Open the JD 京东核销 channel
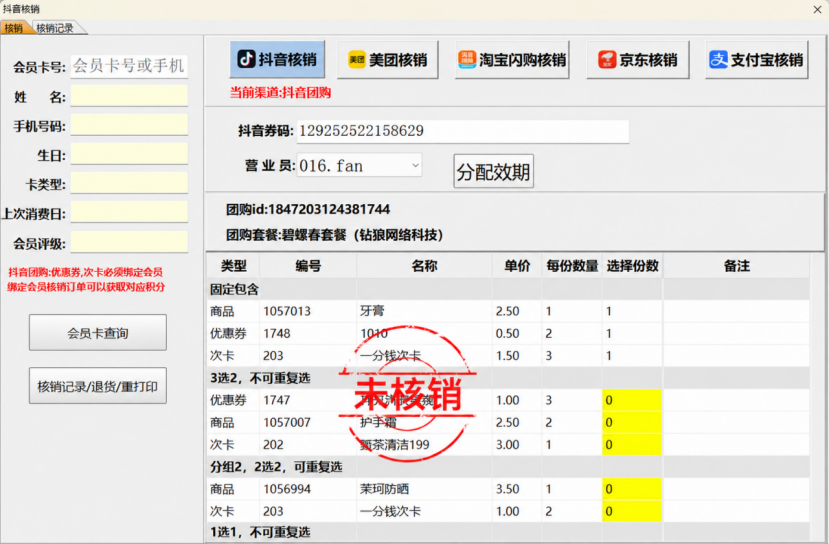The width and height of the screenshot is (829, 544). pos(638,60)
